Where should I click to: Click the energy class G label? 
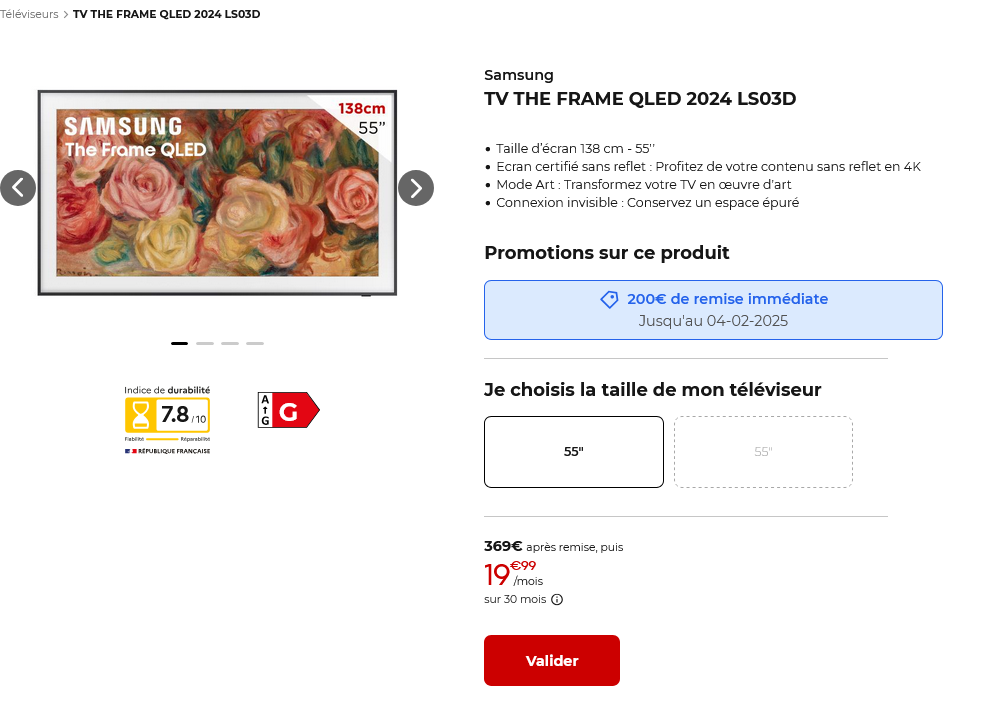pos(288,410)
